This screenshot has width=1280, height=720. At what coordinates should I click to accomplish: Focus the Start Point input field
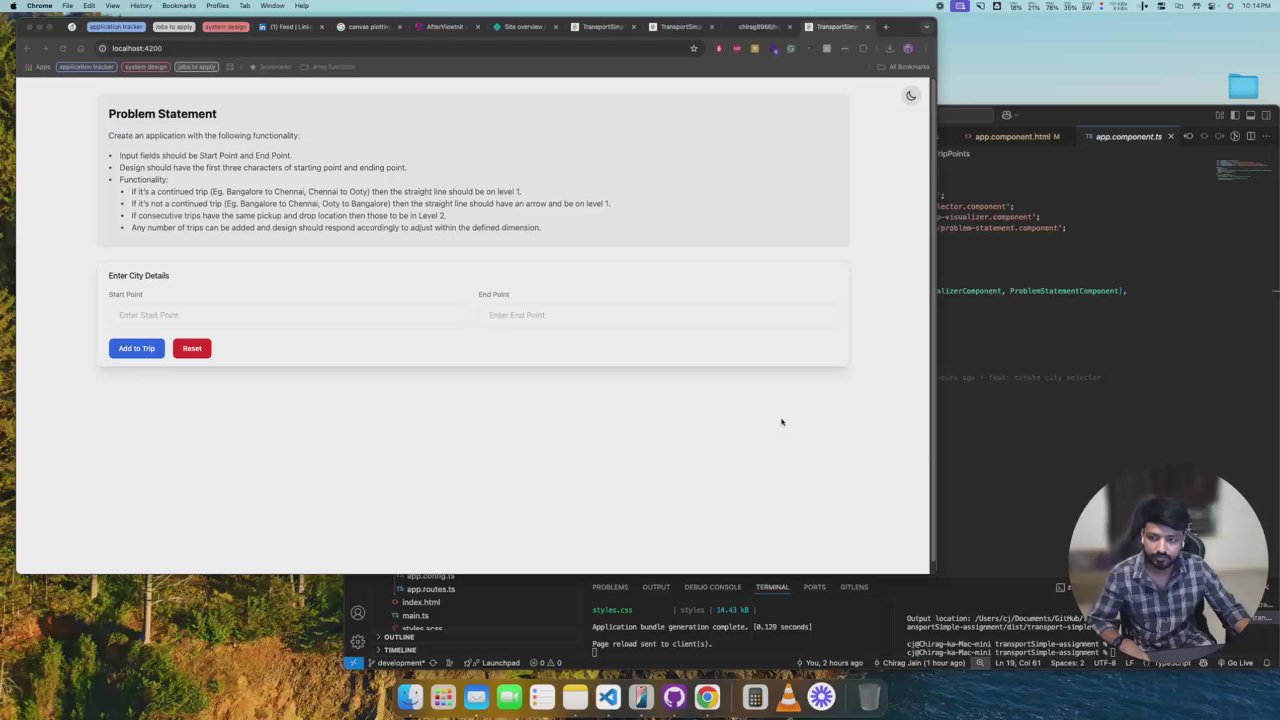[x=288, y=315]
